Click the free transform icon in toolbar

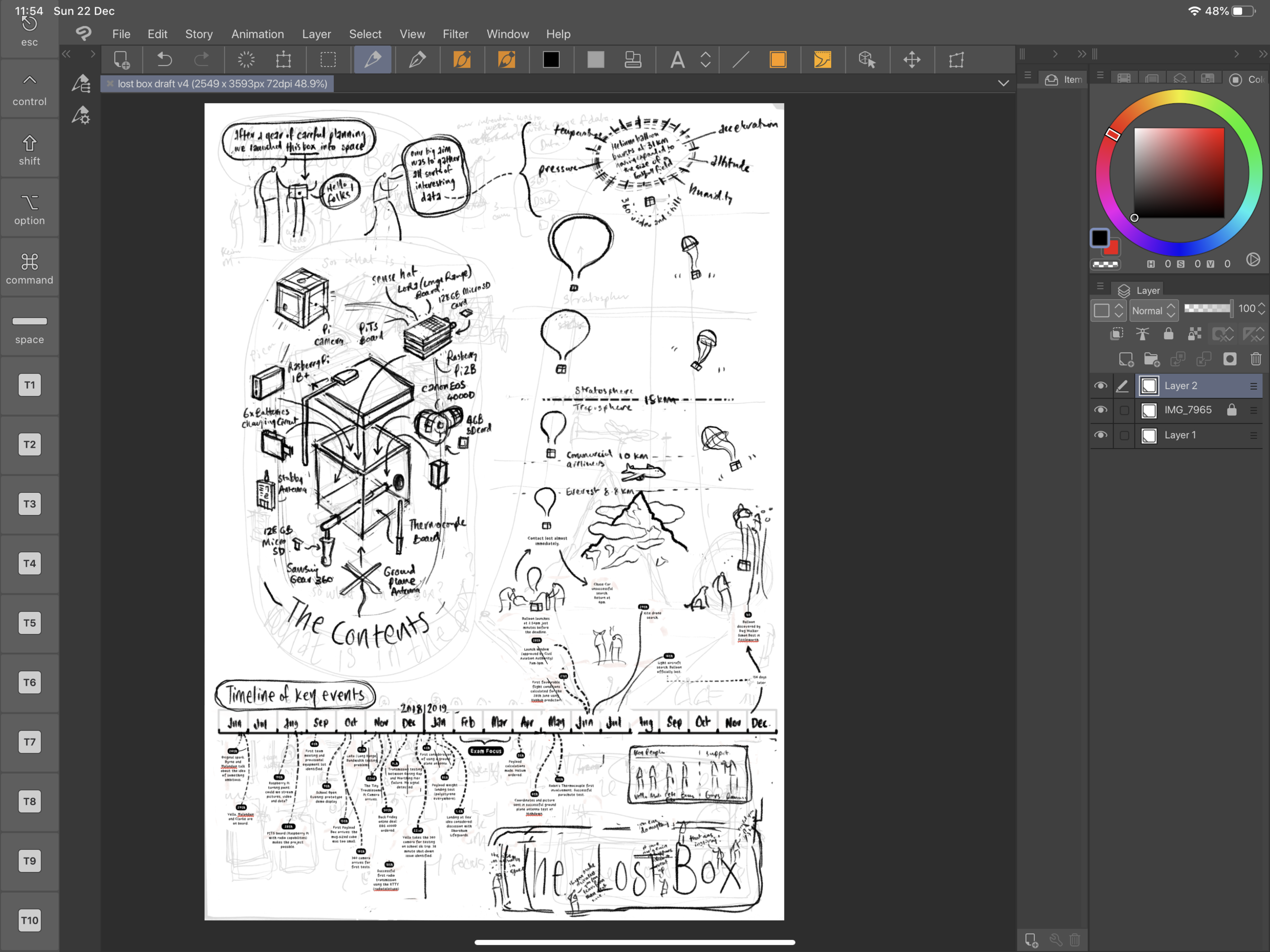(x=957, y=60)
